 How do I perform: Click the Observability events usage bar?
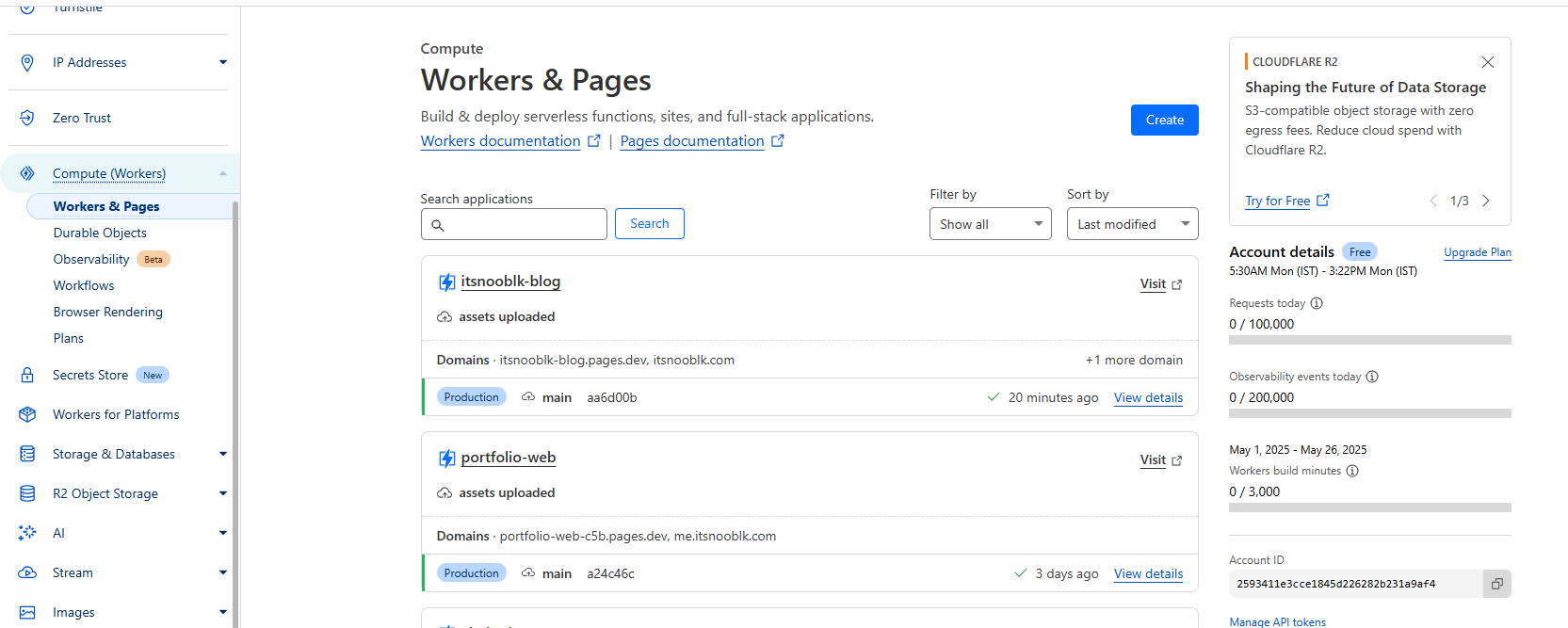pos(1370,413)
